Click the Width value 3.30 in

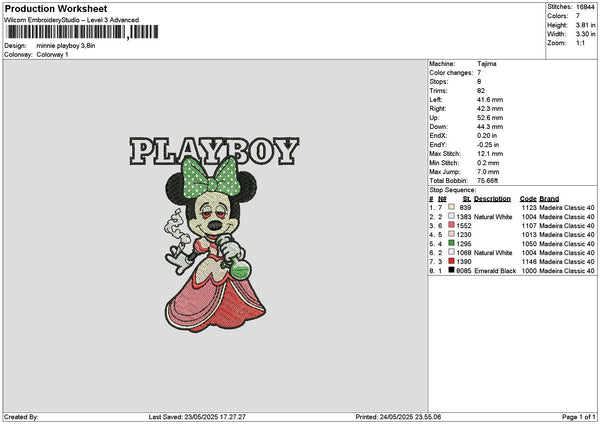[585, 34]
